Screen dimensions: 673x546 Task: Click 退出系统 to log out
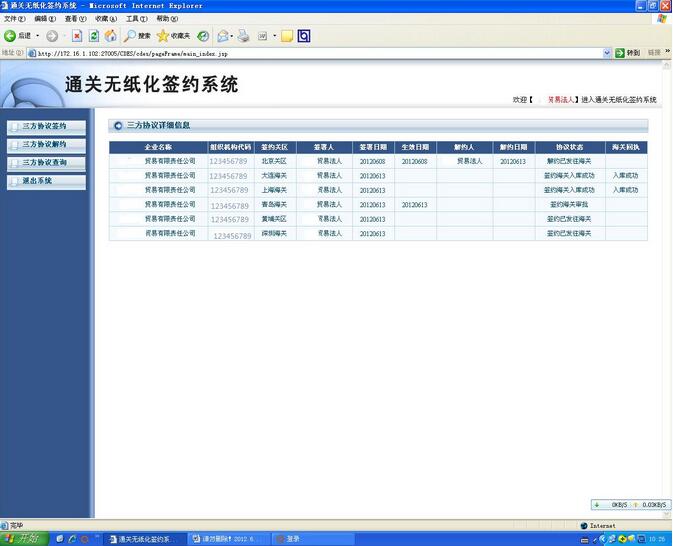coord(46,181)
